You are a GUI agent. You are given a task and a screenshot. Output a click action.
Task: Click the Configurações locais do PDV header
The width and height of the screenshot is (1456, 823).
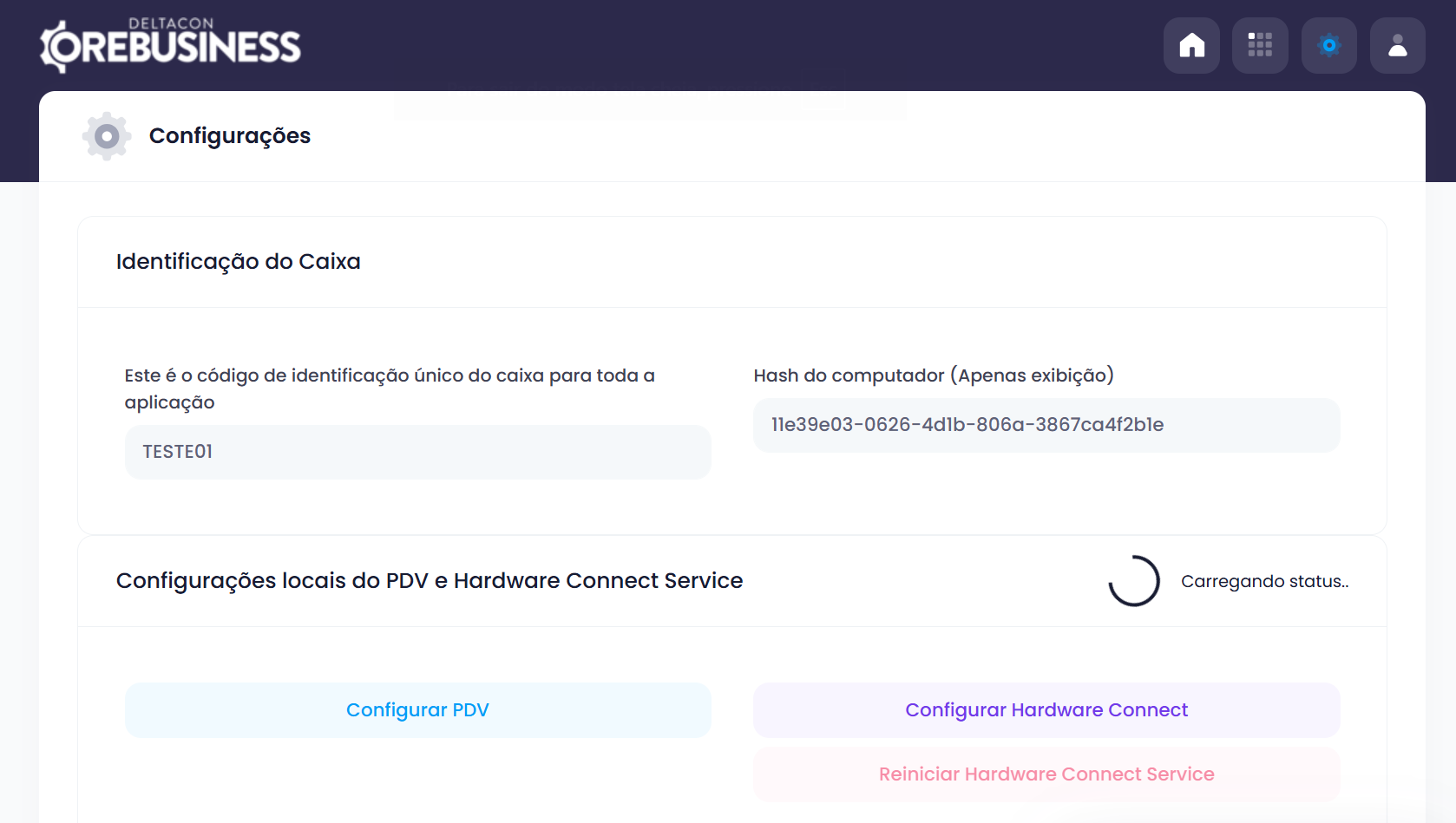click(x=429, y=580)
